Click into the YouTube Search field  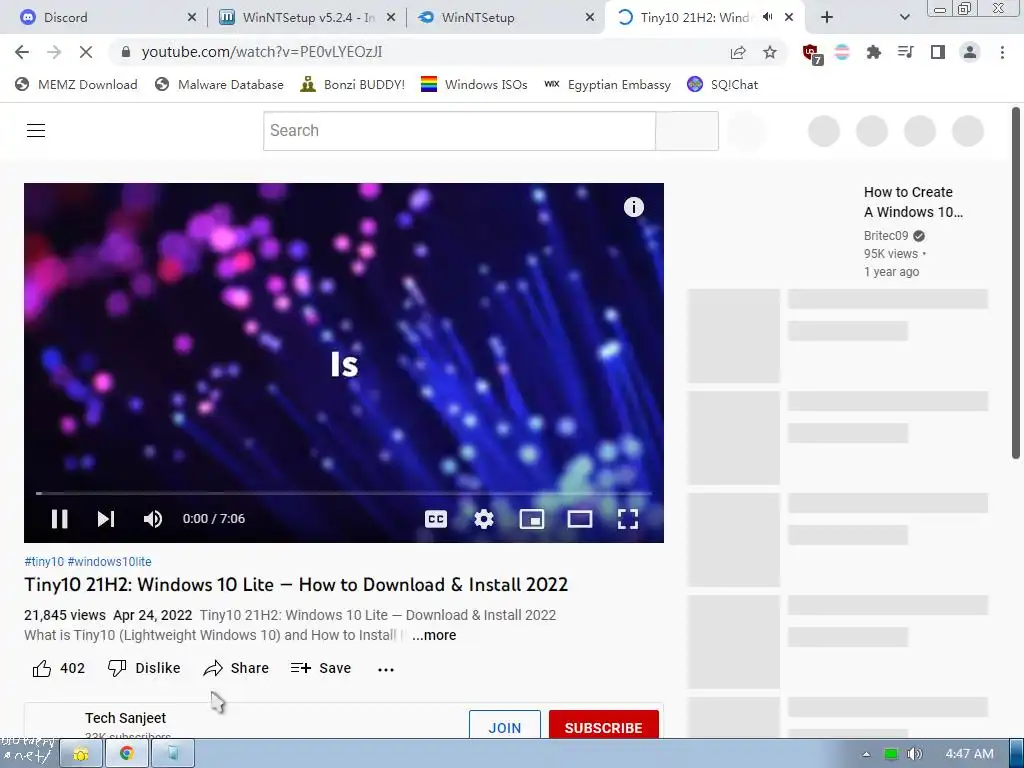click(x=459, y=131)
